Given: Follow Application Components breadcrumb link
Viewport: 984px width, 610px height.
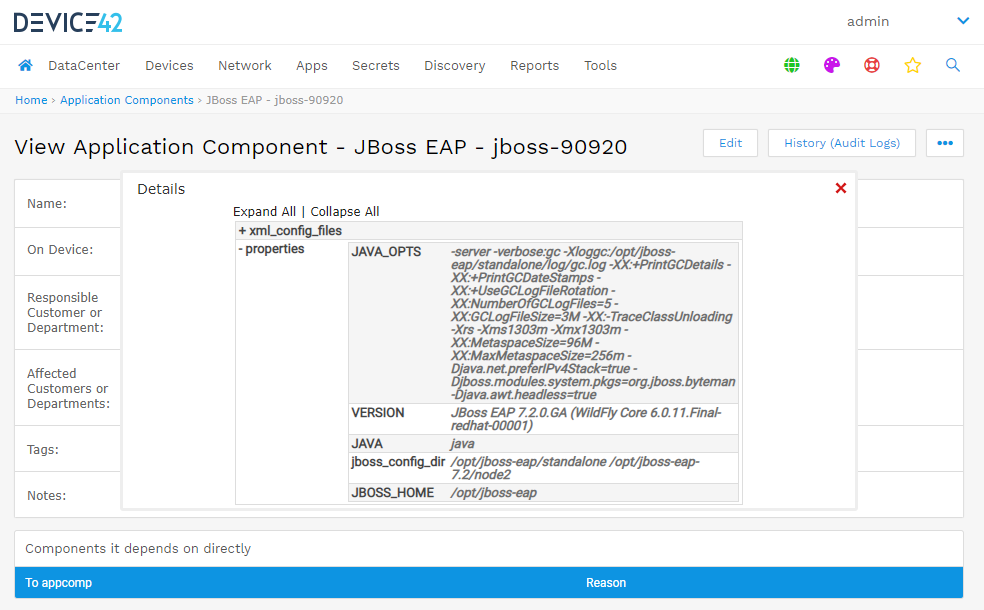Looking at the screenshot, I should 127,100.
